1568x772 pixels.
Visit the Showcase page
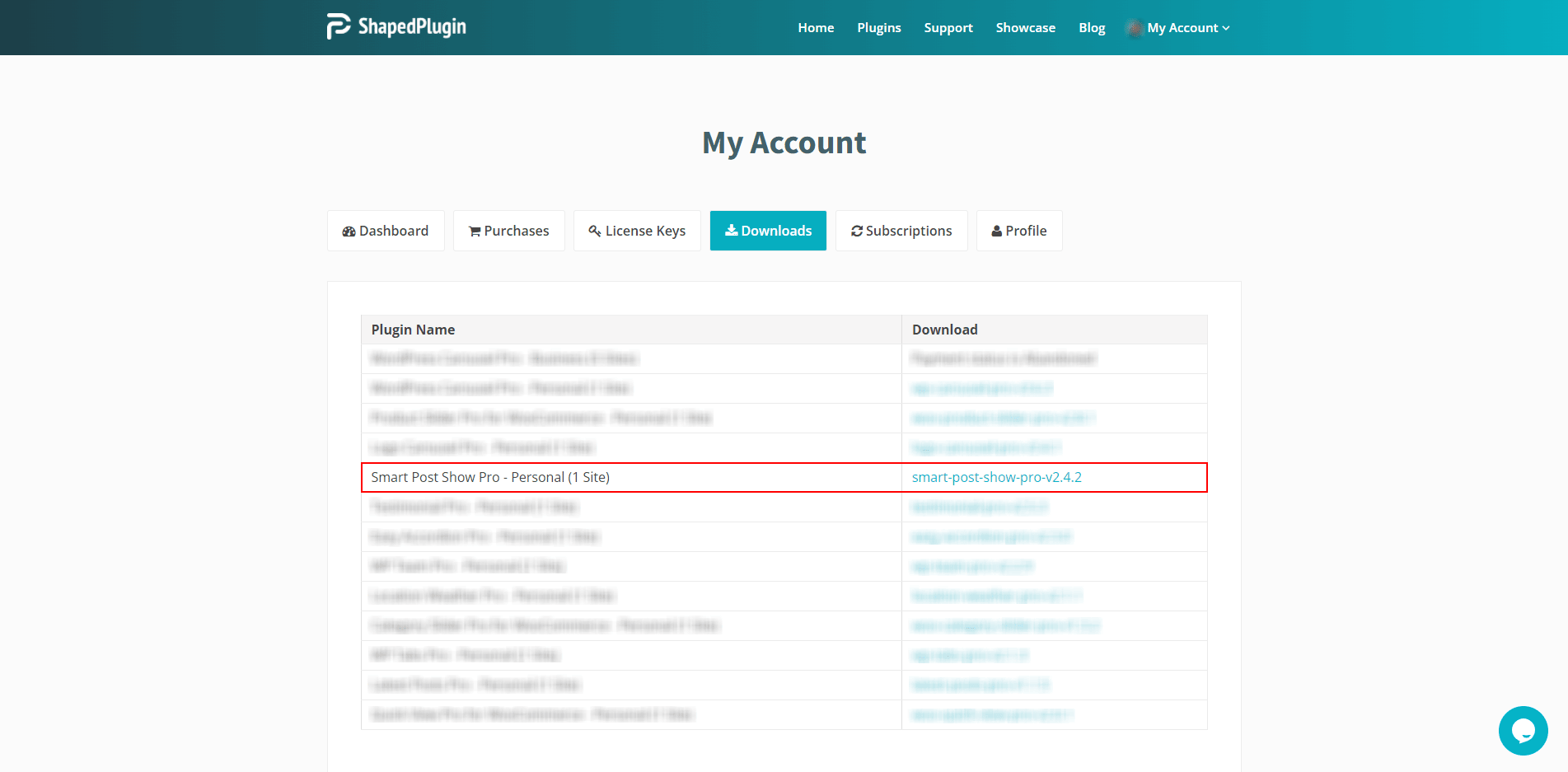pos(1025,28)
